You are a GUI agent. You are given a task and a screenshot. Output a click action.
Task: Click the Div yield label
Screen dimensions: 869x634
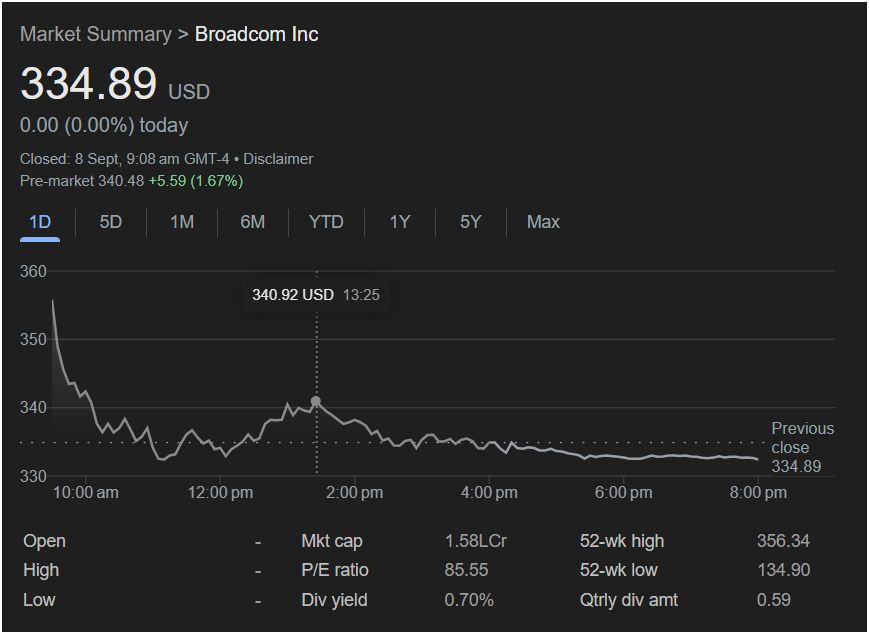(x=334, y=600)
